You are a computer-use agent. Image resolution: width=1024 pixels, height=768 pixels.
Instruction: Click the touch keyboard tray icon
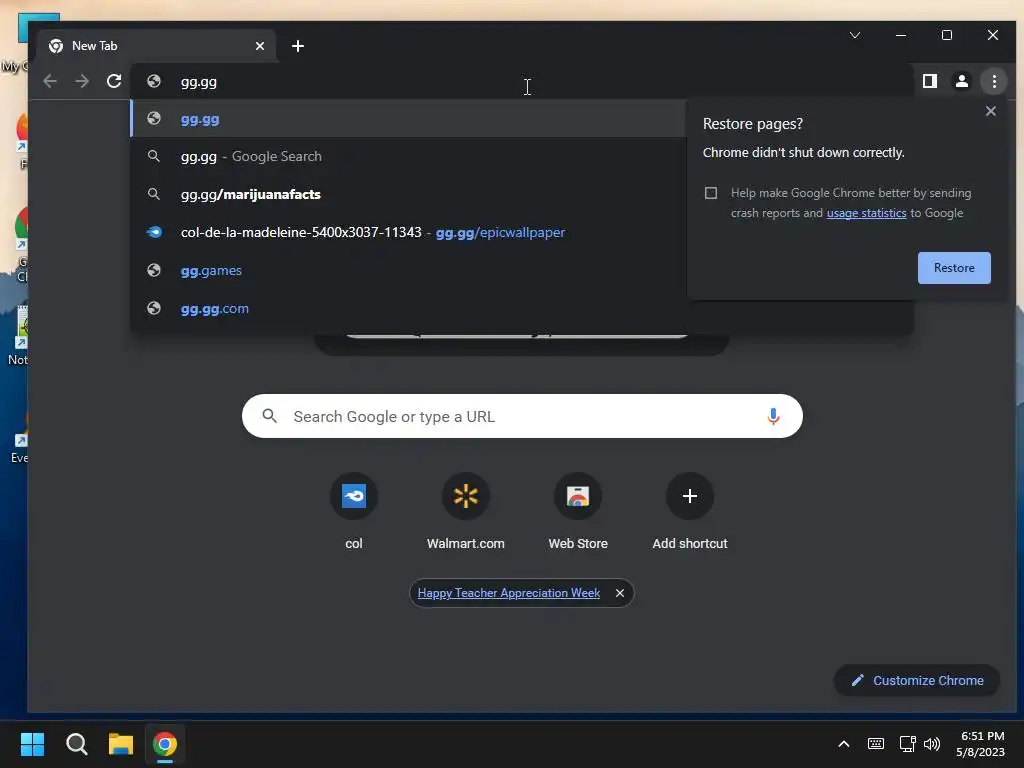876,744
